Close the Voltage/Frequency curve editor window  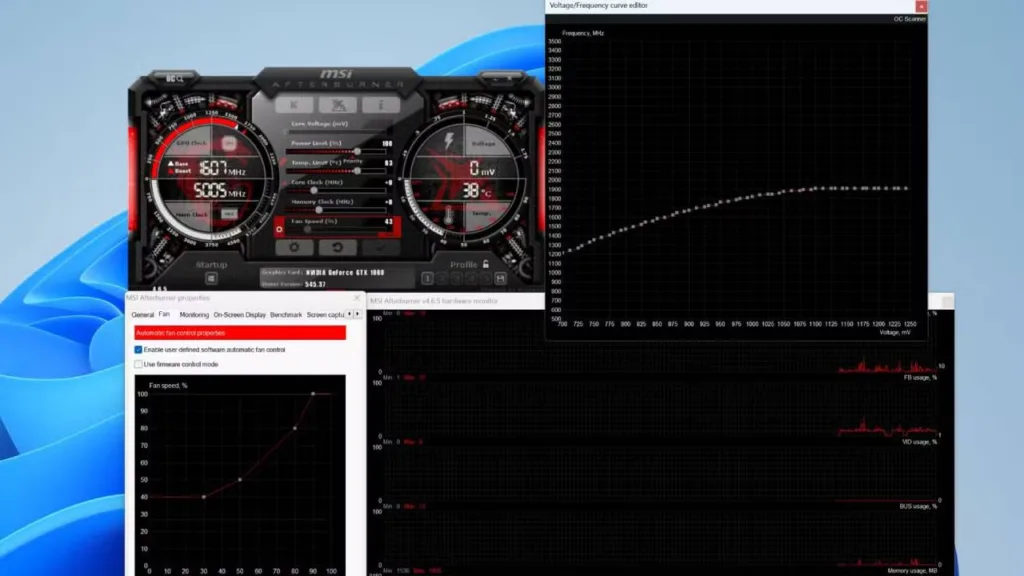click(x=921, y=6)
